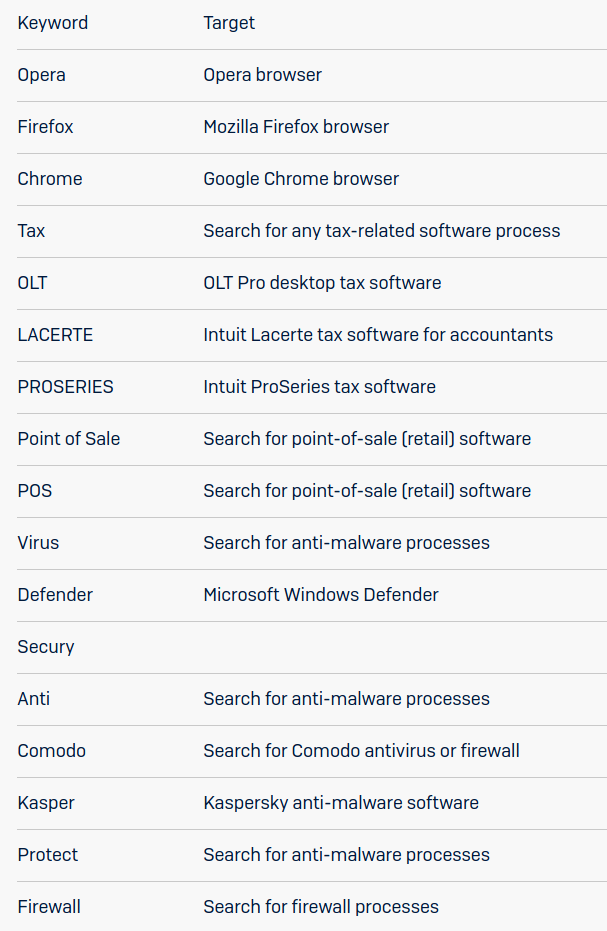This screenshot has width=607, height=931.
Task: Click "OLT Pro desktop tax software" description
Action: [x=322, y=283]
